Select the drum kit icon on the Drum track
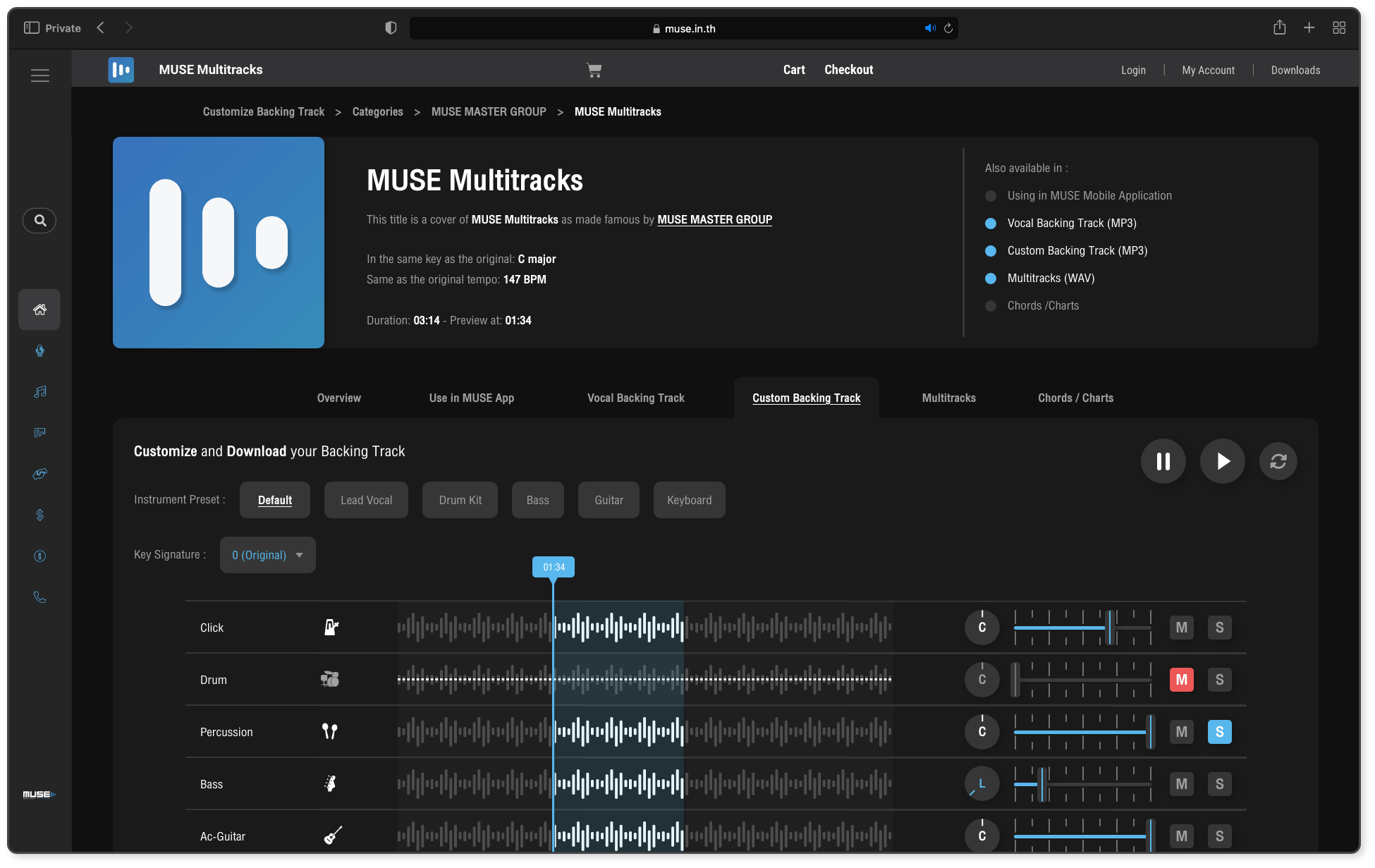 [x=330, y=679]
